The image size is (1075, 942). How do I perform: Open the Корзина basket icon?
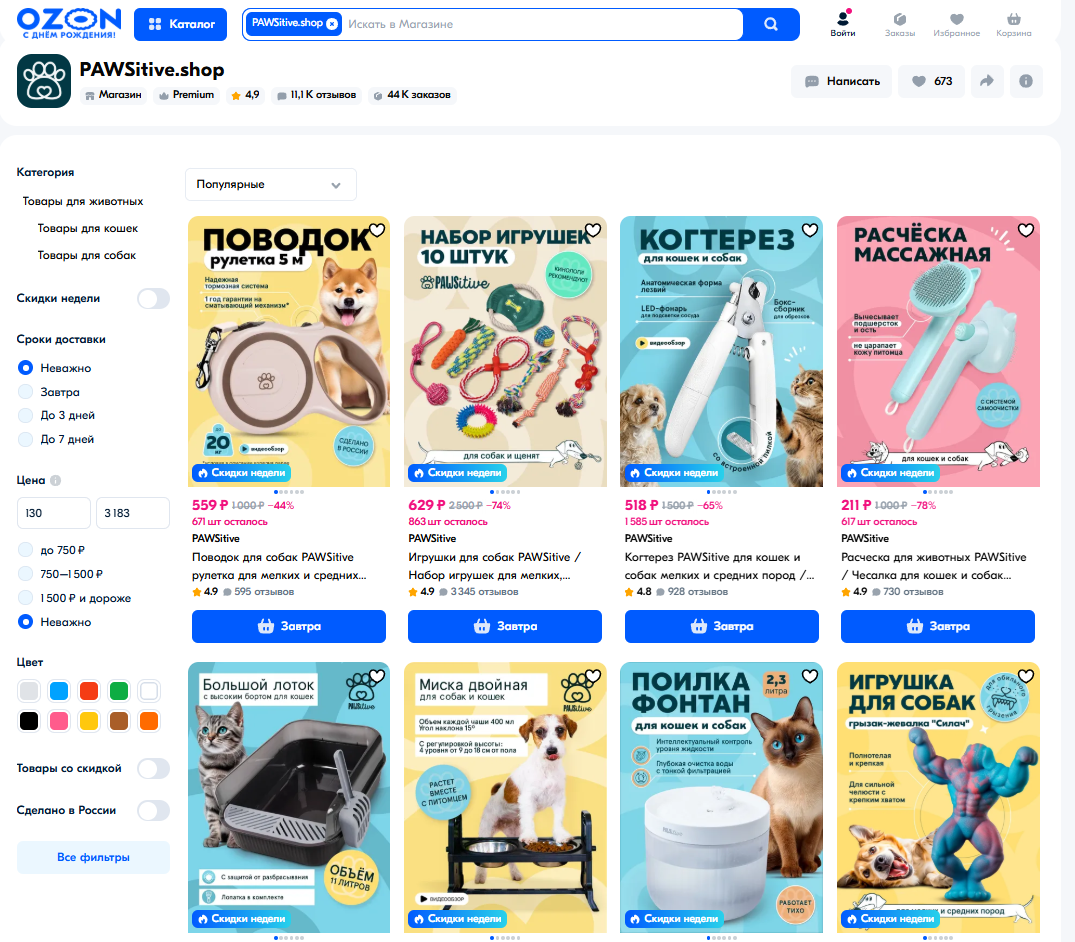1013,23
